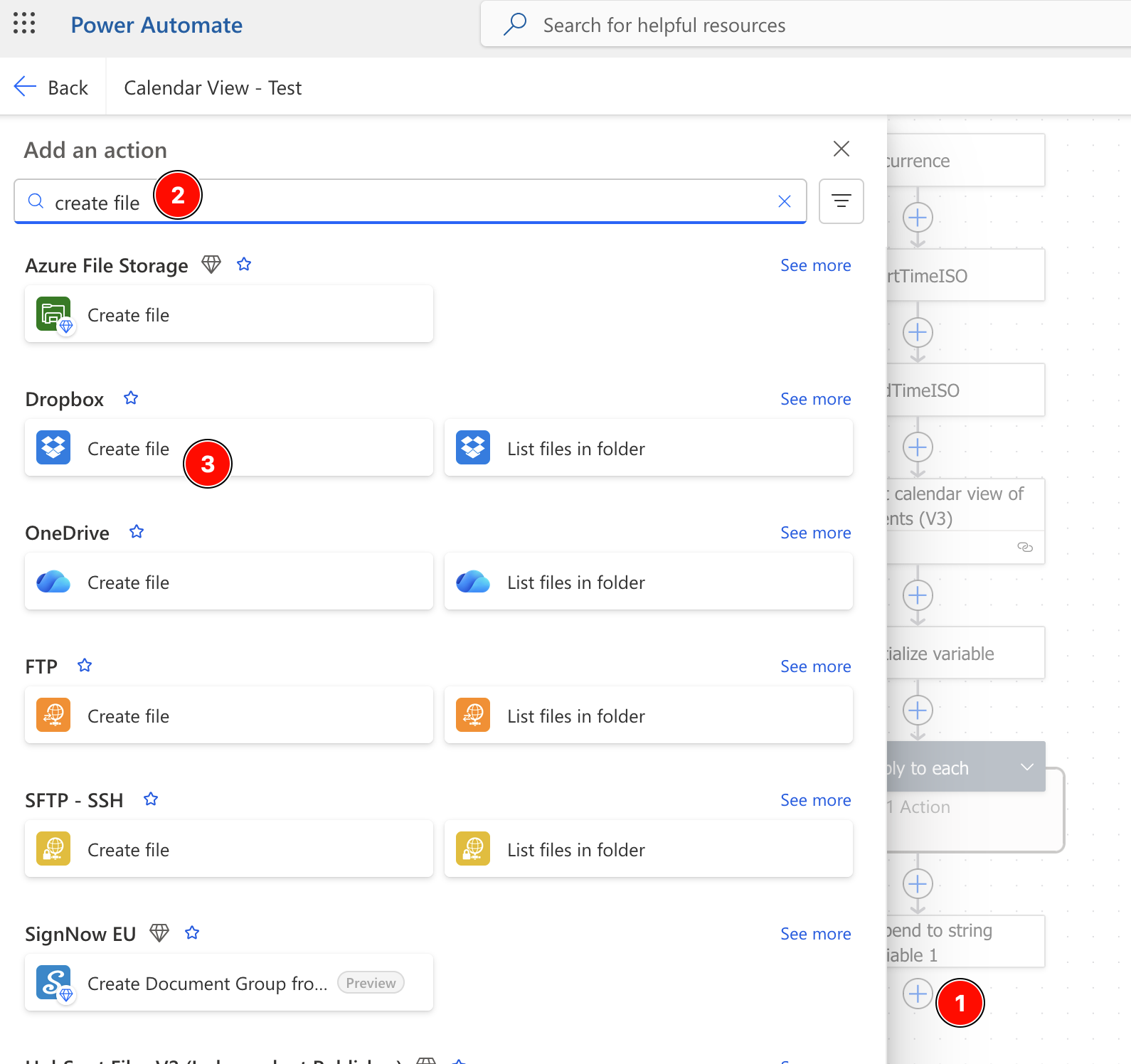Insert a step after Initialize variable
The height and width of the screenshot is (1064, 1131).
pos(918,710)
